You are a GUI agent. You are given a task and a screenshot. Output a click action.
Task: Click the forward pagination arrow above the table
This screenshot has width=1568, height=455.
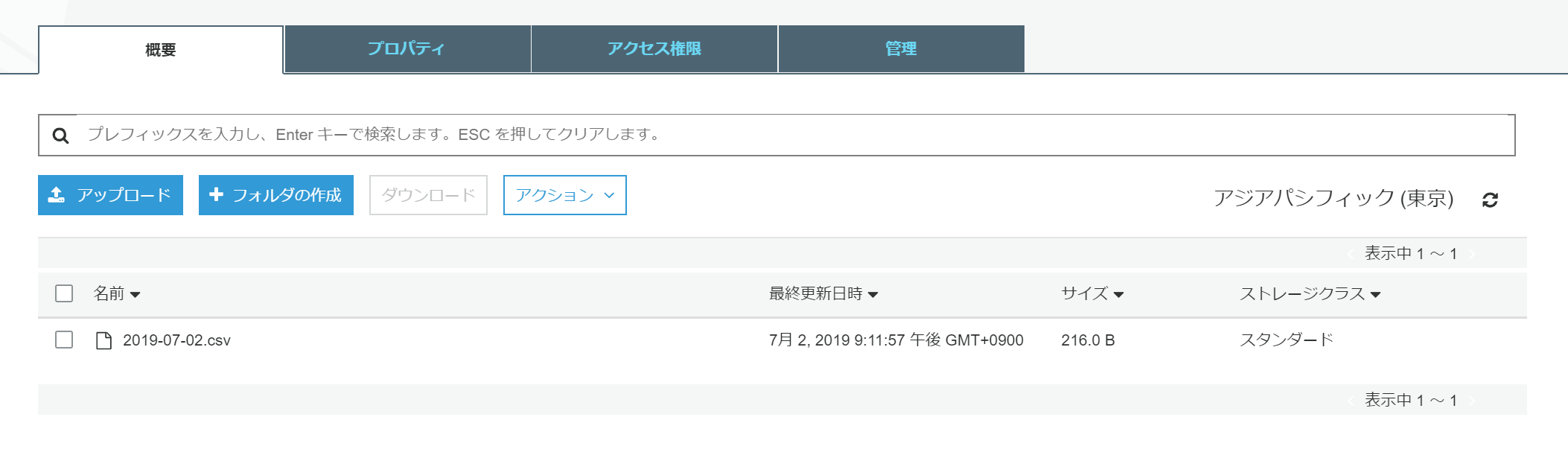(1472, 252)
